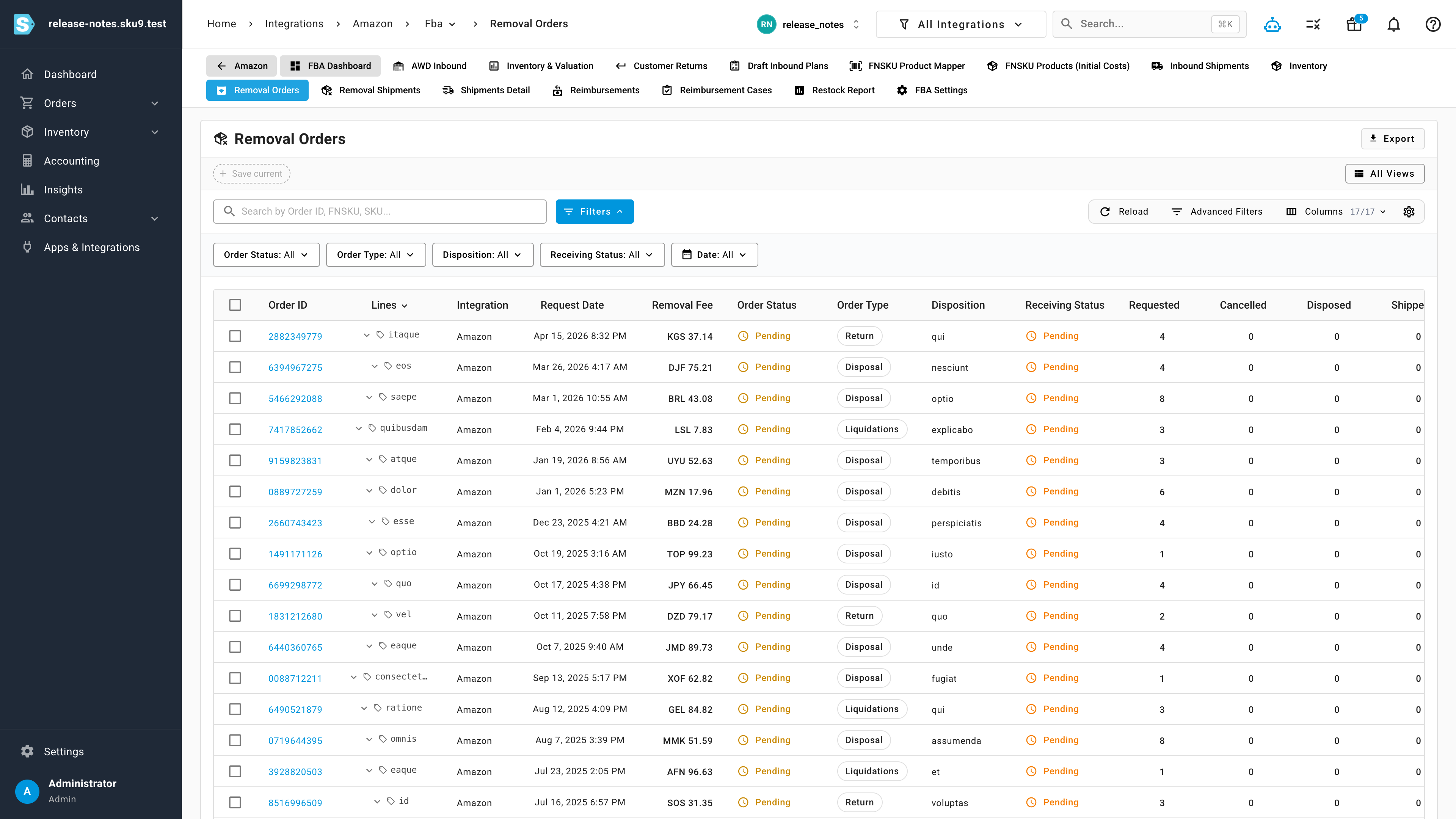
Task: Open the Disposition: All dropdown
Action: (x=483, y=254)
